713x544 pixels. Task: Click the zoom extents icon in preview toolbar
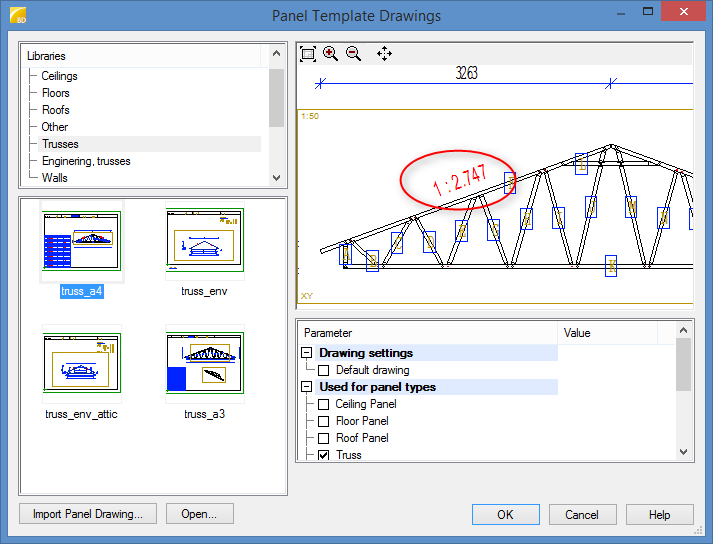[308, 54]
